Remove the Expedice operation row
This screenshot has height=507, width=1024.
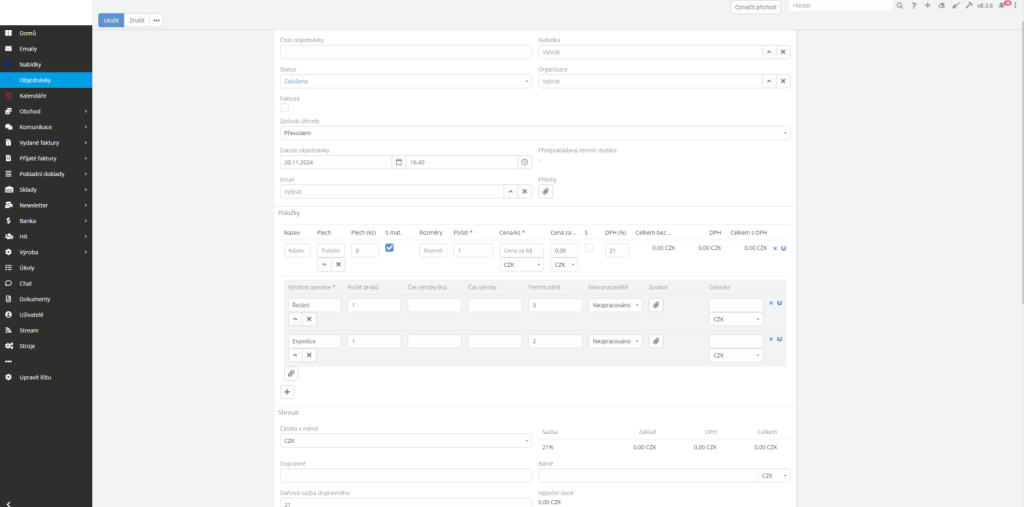(x=771, y=339)
